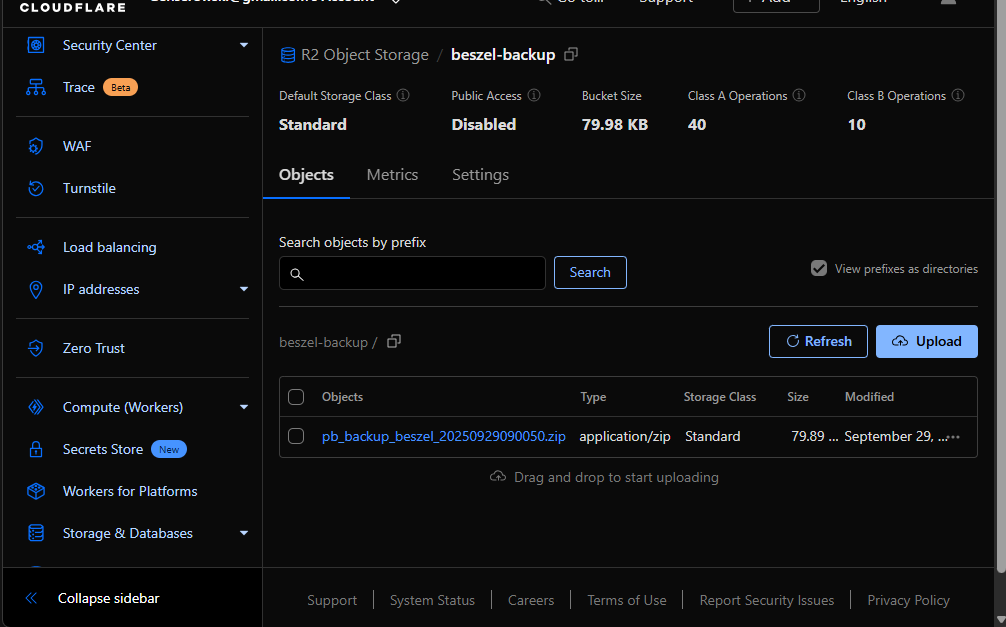The width and height of the screenshot is (1006, 627).
Task: Open Privacy Policy footer link
Action: click(x=908, y=601)
